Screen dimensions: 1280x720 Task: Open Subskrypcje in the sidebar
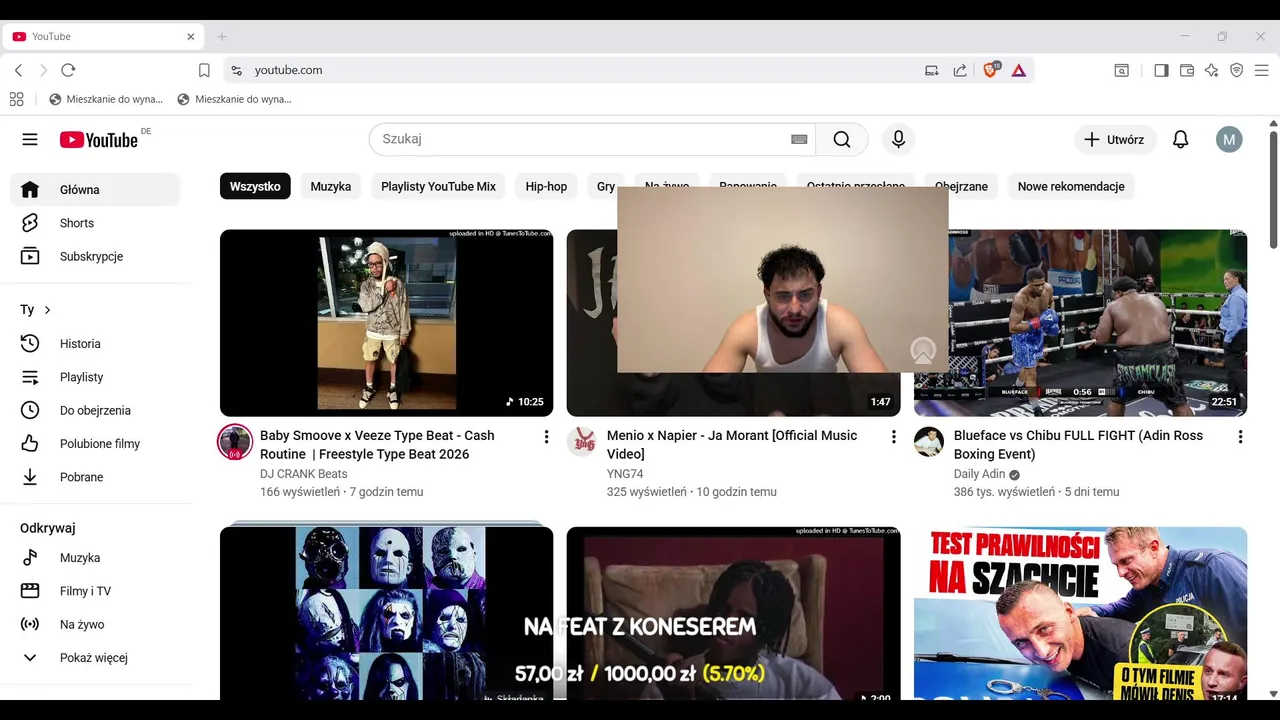pos(95,256)
